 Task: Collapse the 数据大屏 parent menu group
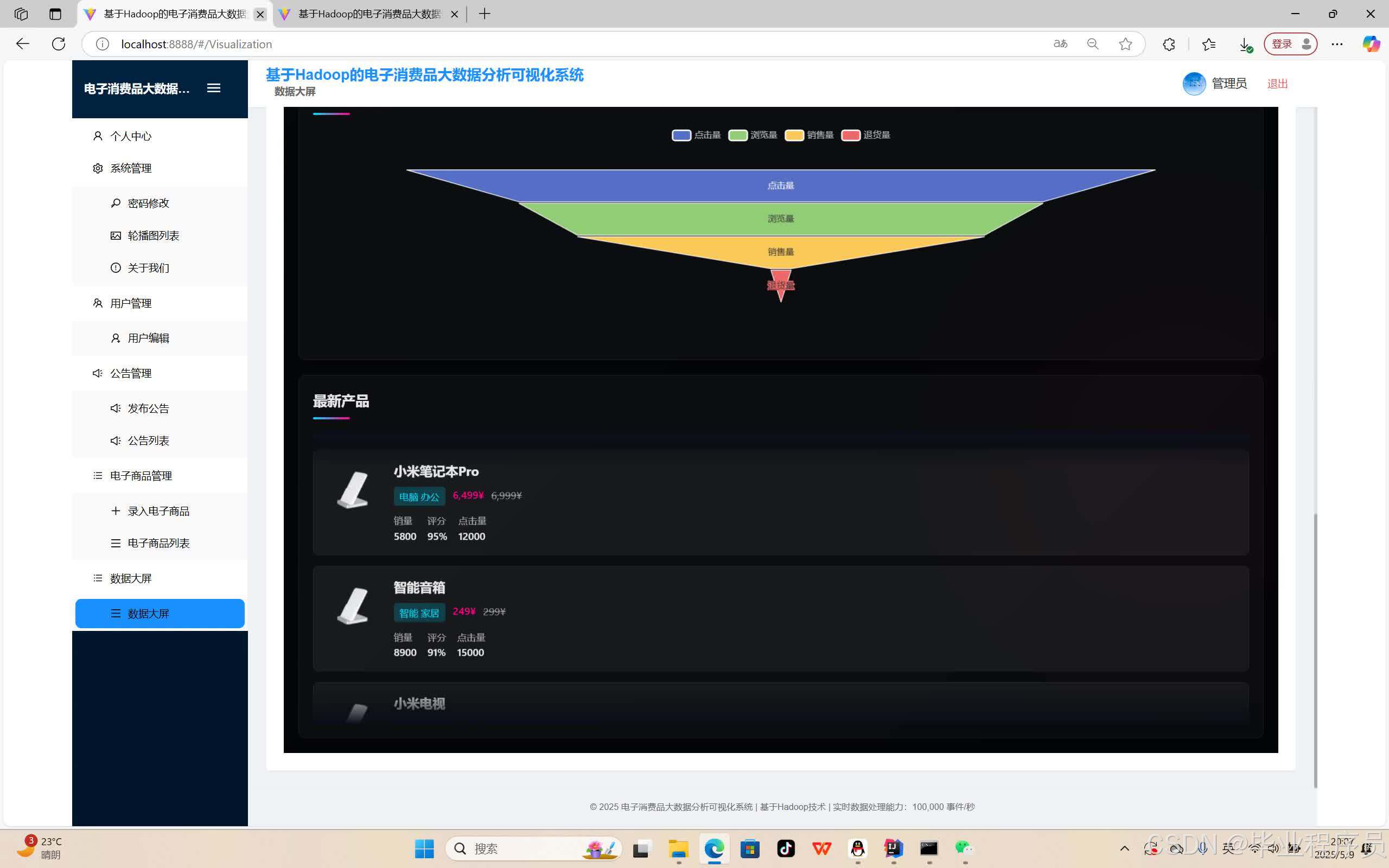(160, 578)
